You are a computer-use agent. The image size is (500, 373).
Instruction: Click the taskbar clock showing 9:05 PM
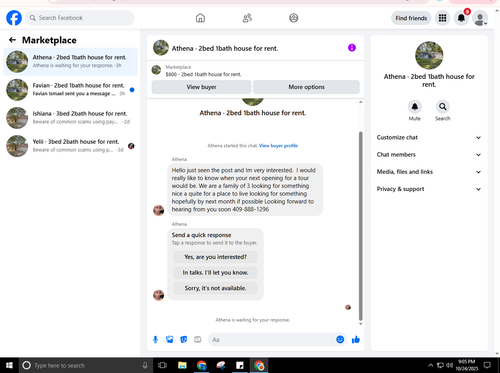[466, 365]
